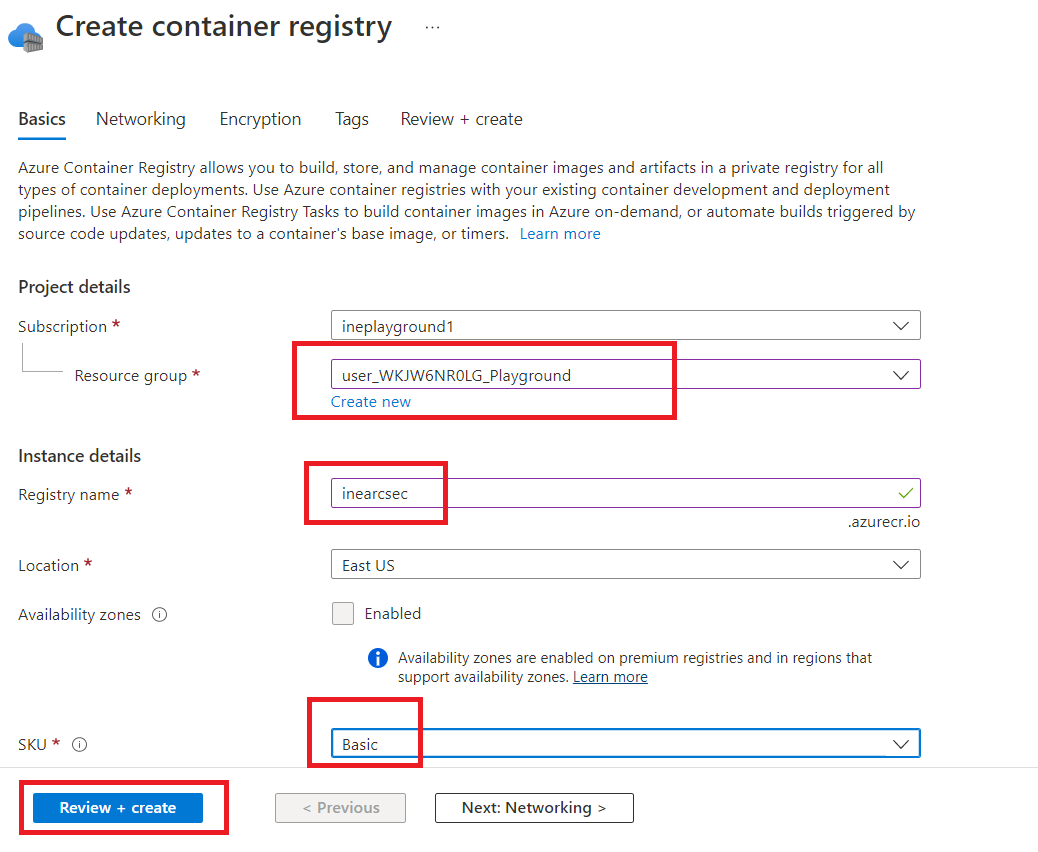
Task: Click the container registry cloud icon
Action: [x=25, y=38]
